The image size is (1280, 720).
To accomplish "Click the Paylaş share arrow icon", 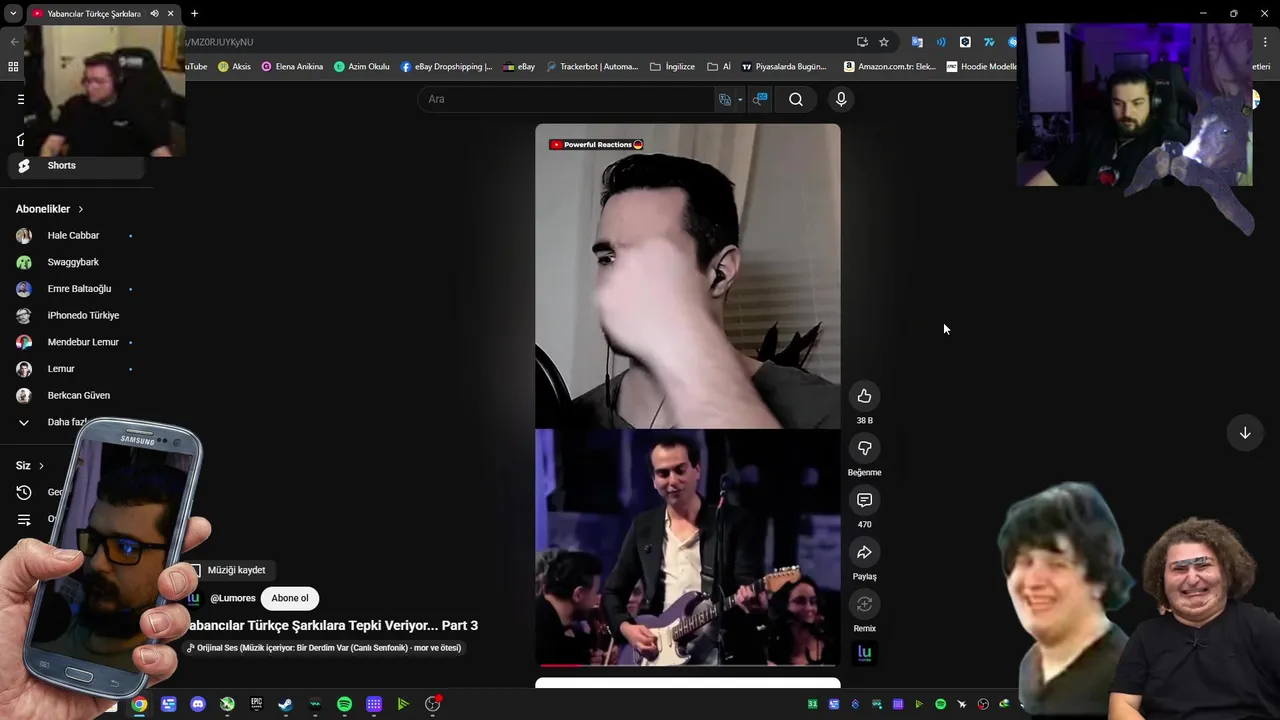I will tap(864, 552).
